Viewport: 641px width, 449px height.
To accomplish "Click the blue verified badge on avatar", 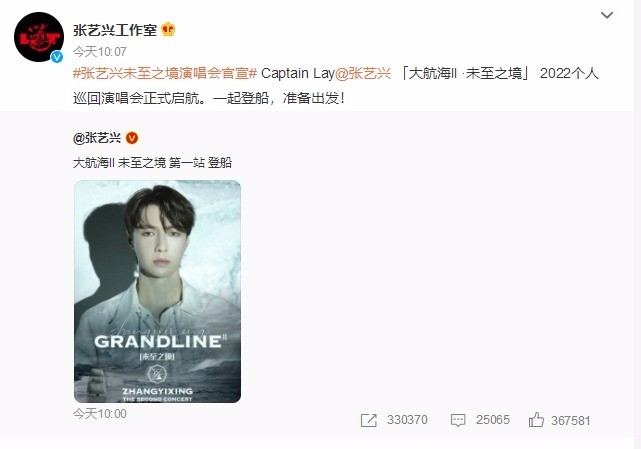I will pyautogui.click(x=57, y=57).
